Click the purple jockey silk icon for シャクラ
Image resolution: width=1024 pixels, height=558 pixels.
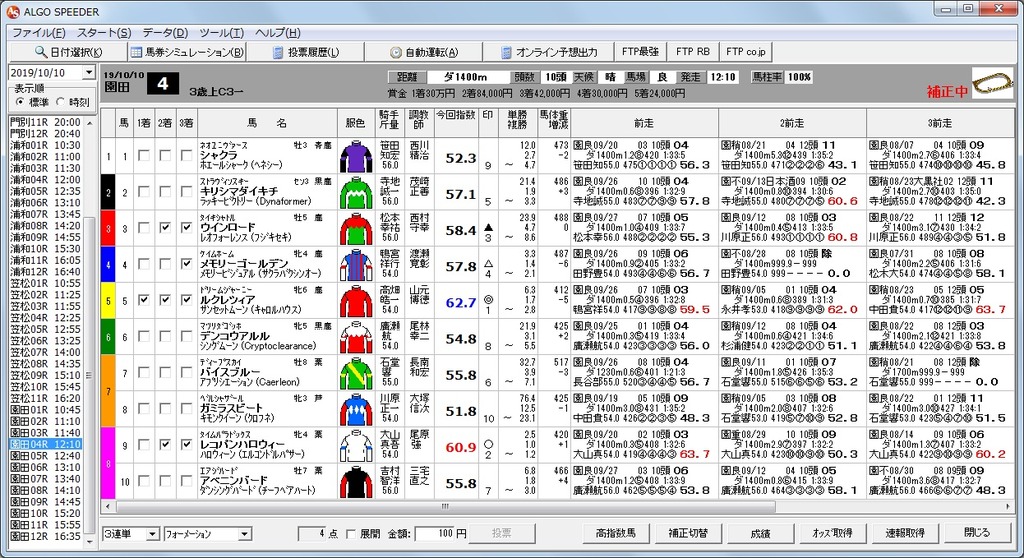[356, 156]
